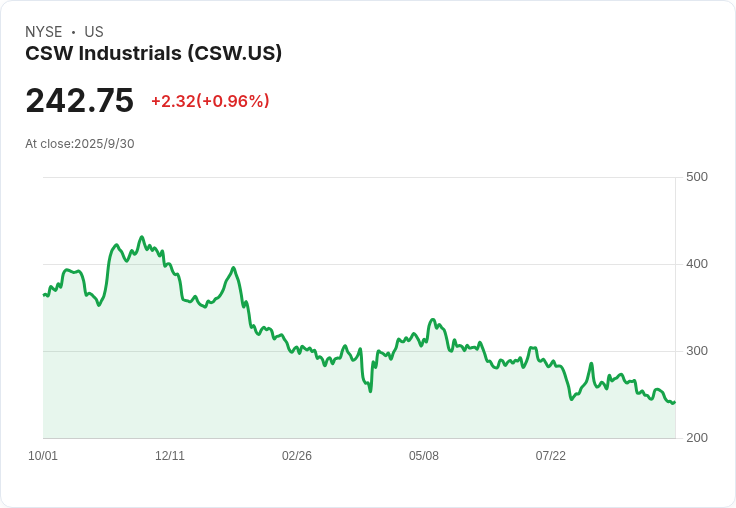This screenshot has height=508, width=736.
Task: Click the US market label
Action: [93, 32]
